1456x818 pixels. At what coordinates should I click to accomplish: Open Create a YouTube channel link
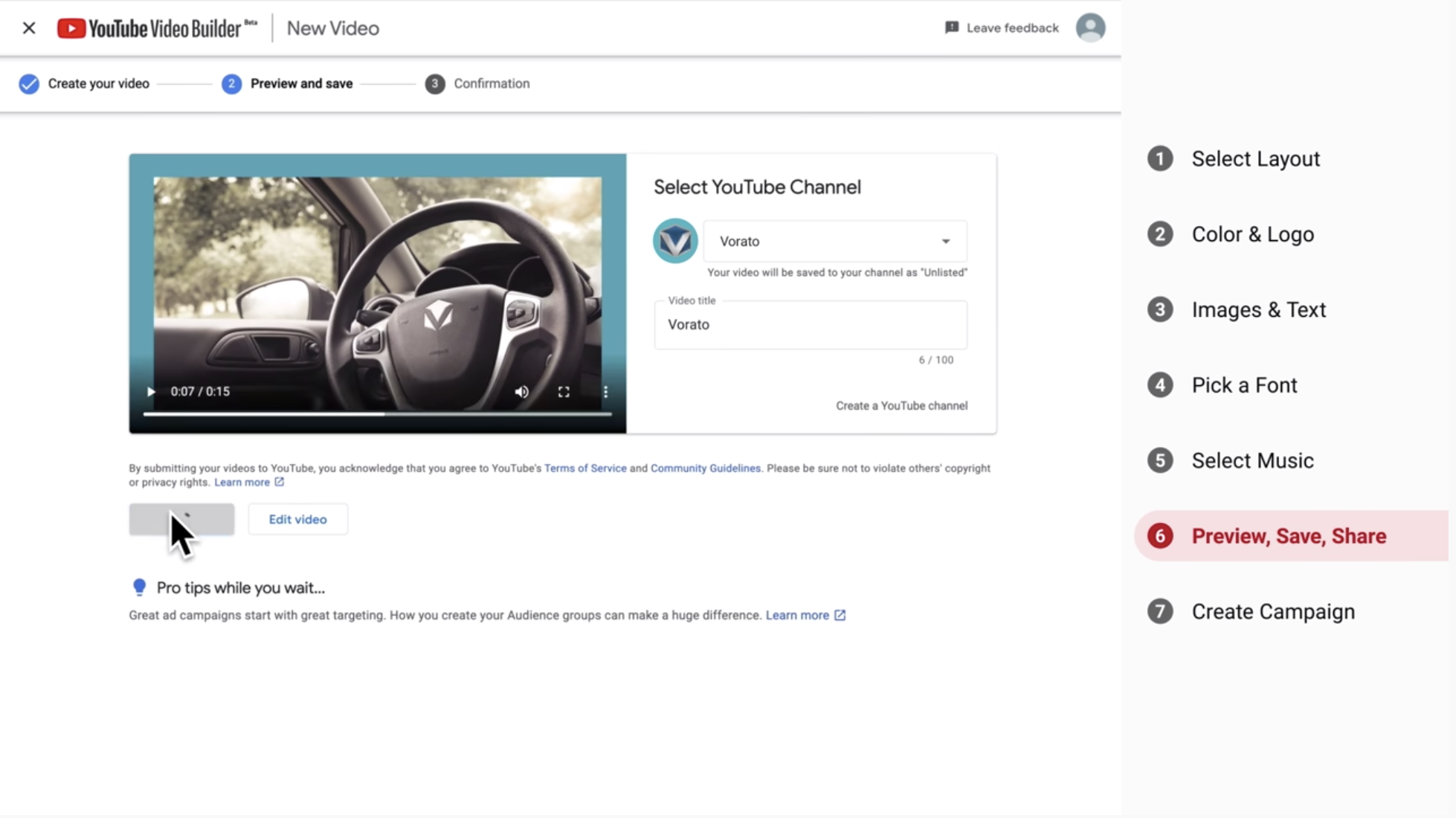(x=901, y=405)
